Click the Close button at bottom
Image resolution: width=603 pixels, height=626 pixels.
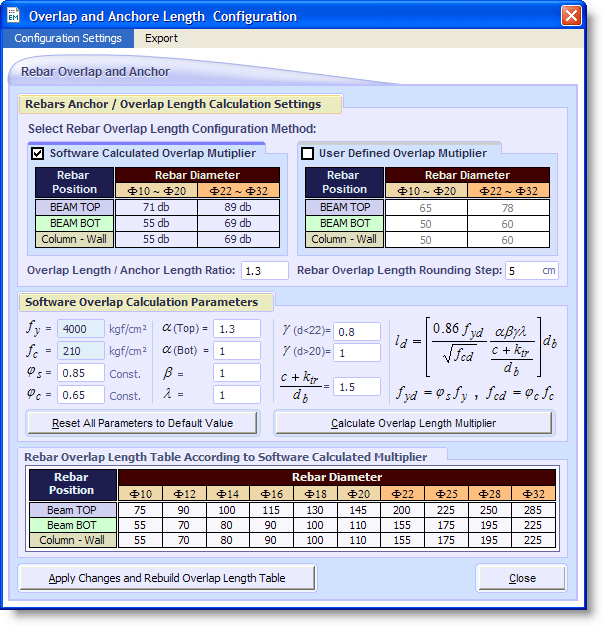[522, 578]
